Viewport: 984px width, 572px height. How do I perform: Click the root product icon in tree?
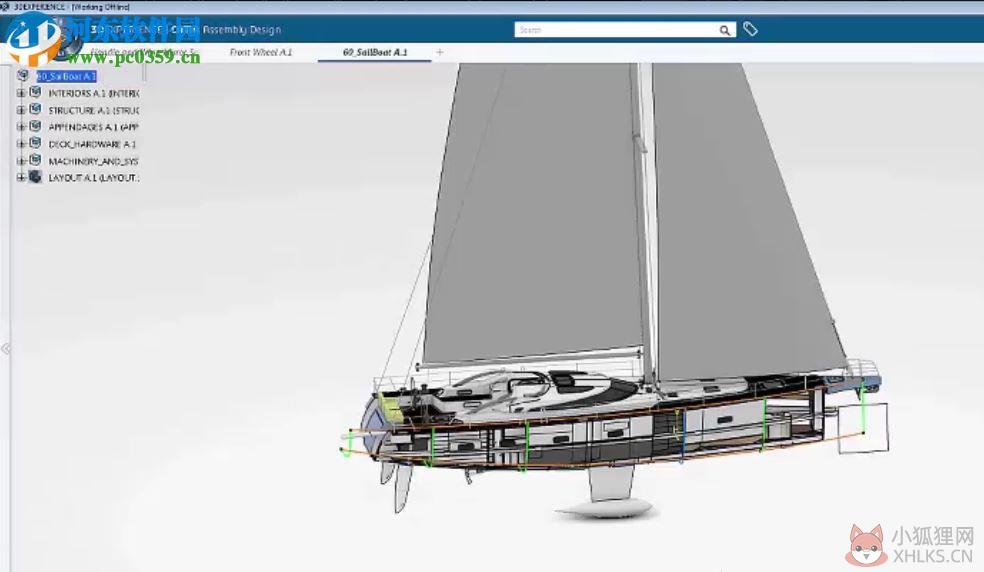(23, 76)
